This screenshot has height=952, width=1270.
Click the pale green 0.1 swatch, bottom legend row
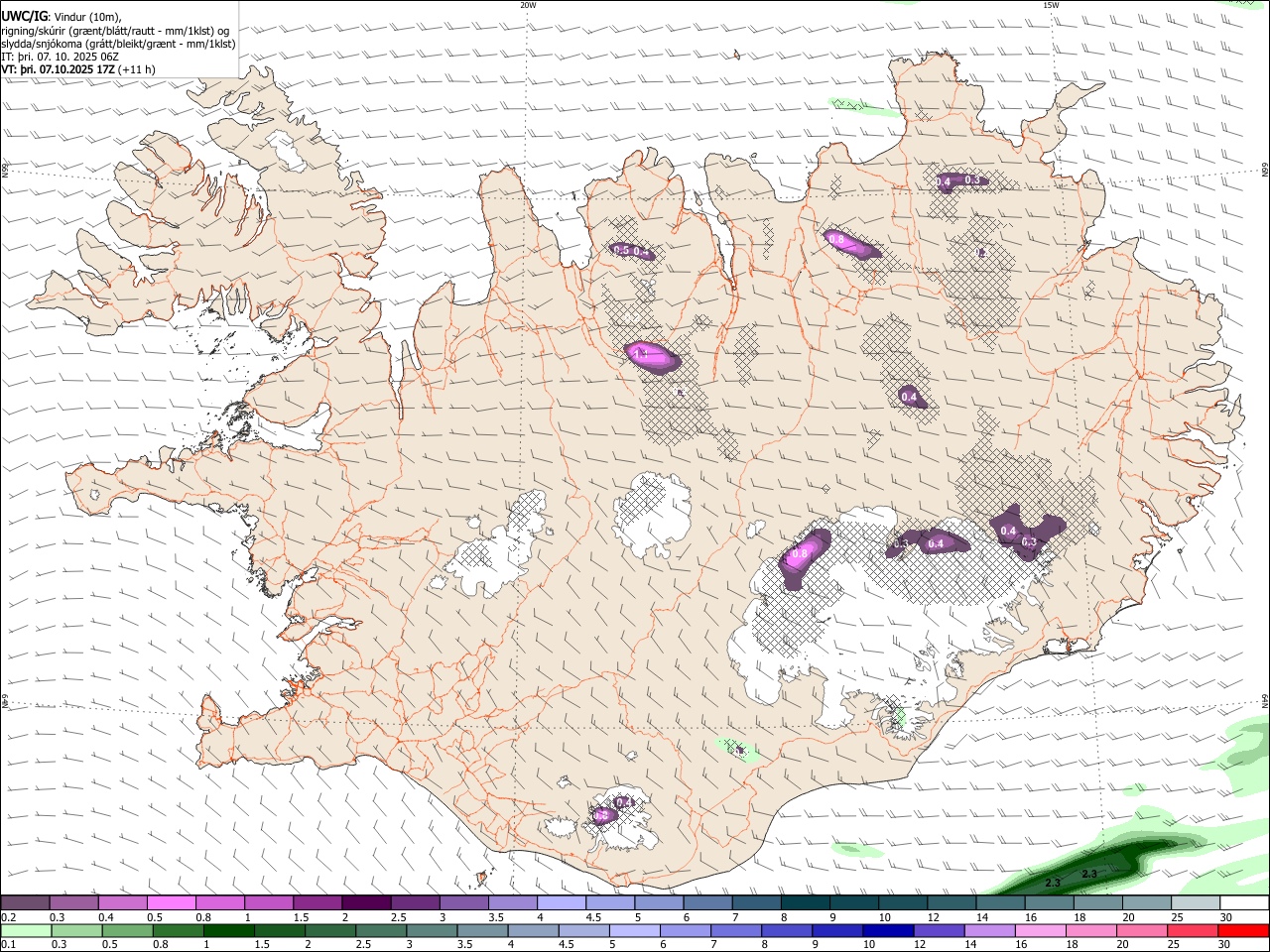26,931
